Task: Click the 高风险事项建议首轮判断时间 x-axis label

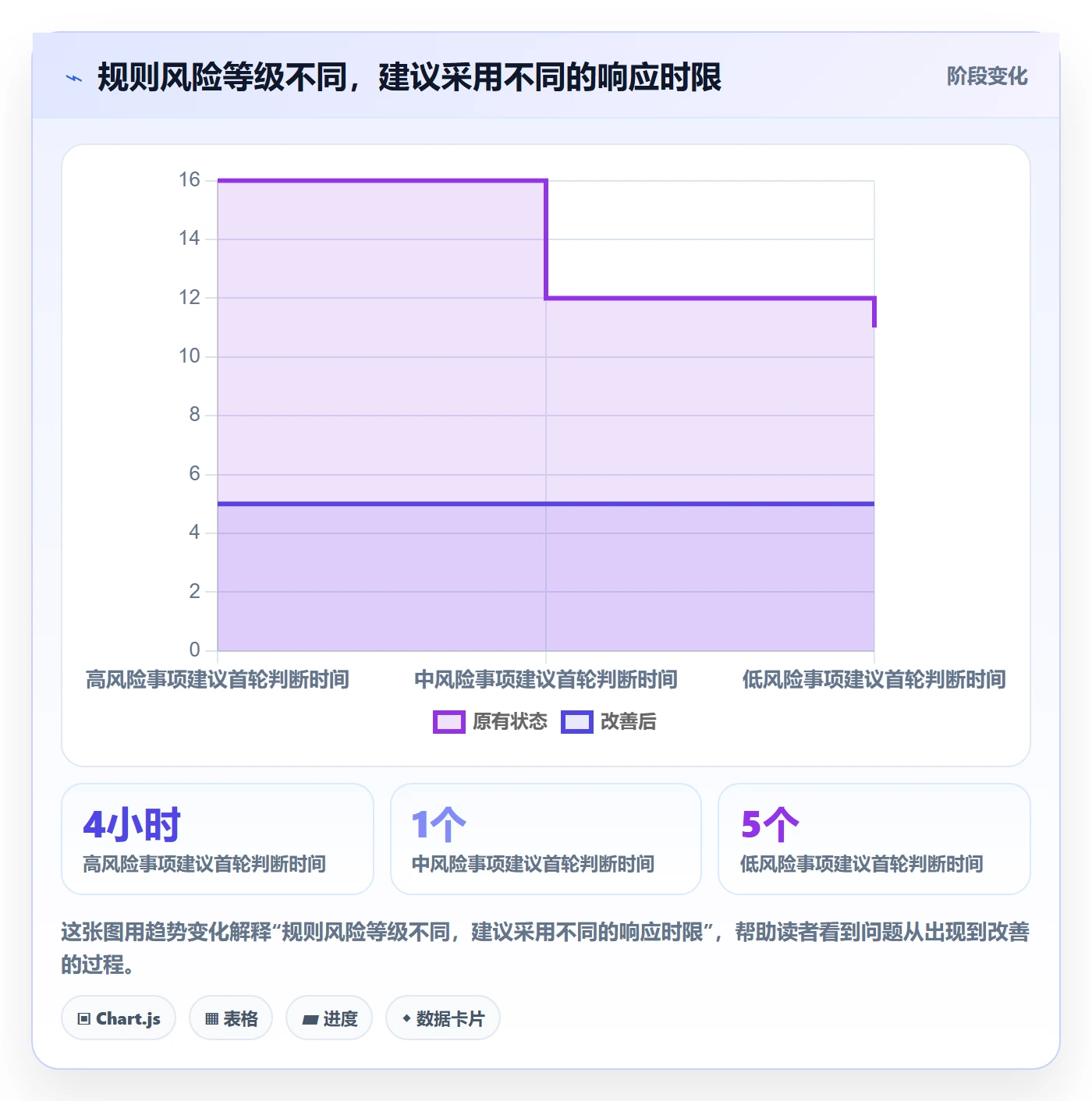Action: [x=218, y=680]
